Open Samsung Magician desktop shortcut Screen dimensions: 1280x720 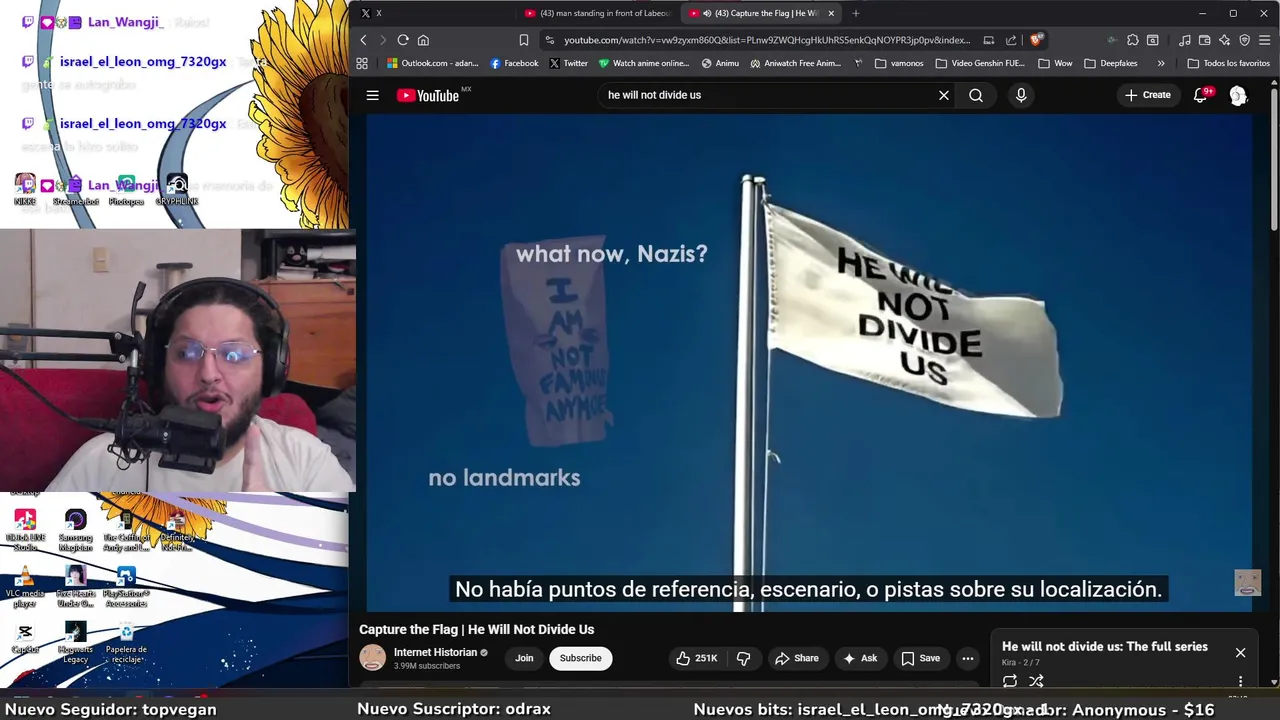[x=75, y=530]
